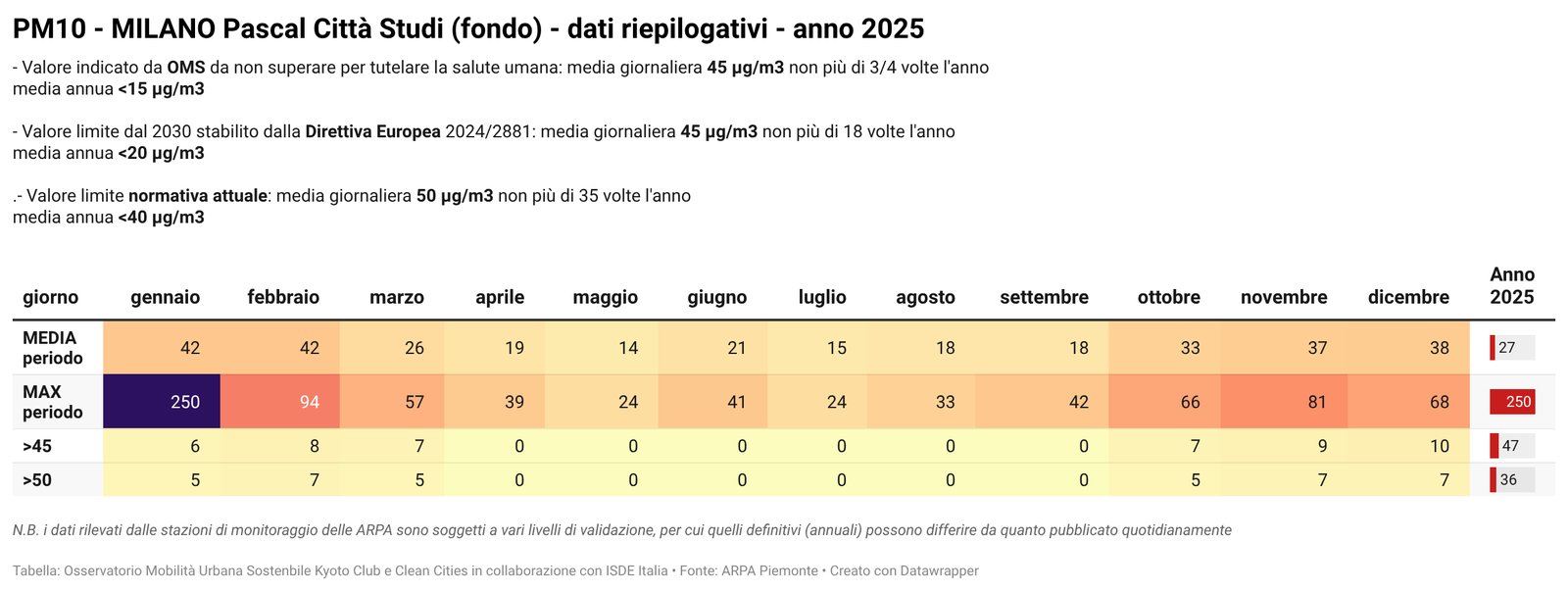Screen dimensions: 1568x592
Task: Click the Anno 2025 column header
Action: click(1512, 285)
